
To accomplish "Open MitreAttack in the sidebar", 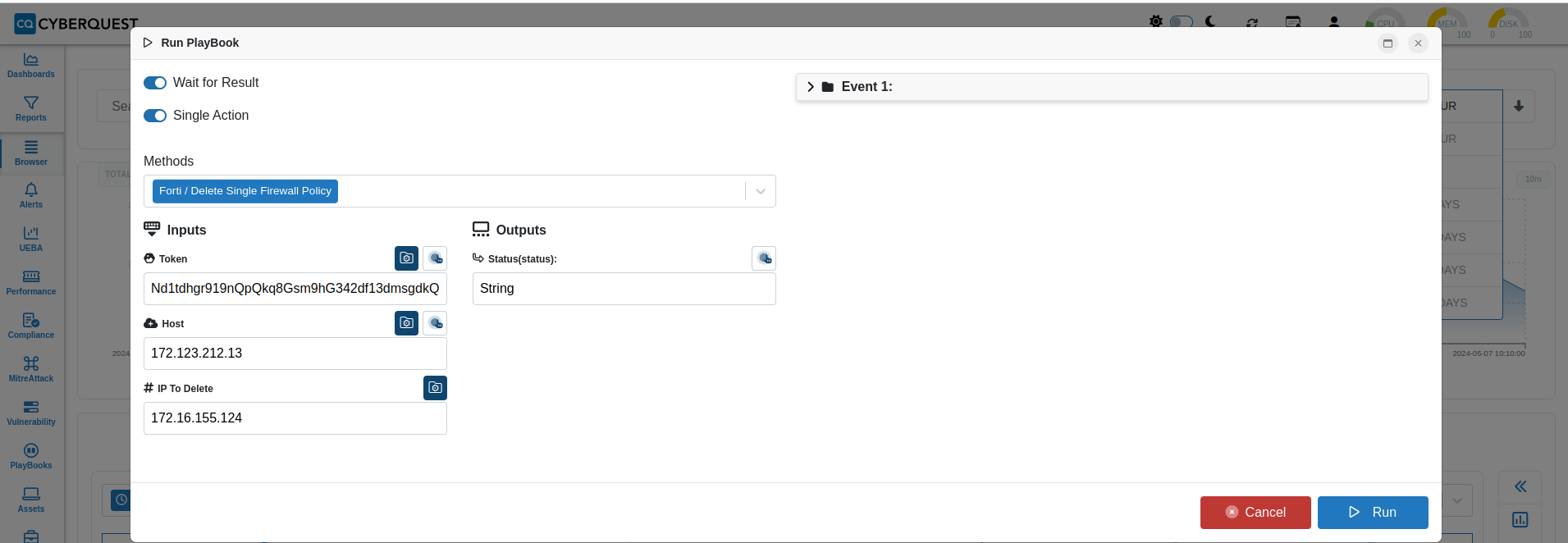I will pyautogui.click(x=31, y=370).
